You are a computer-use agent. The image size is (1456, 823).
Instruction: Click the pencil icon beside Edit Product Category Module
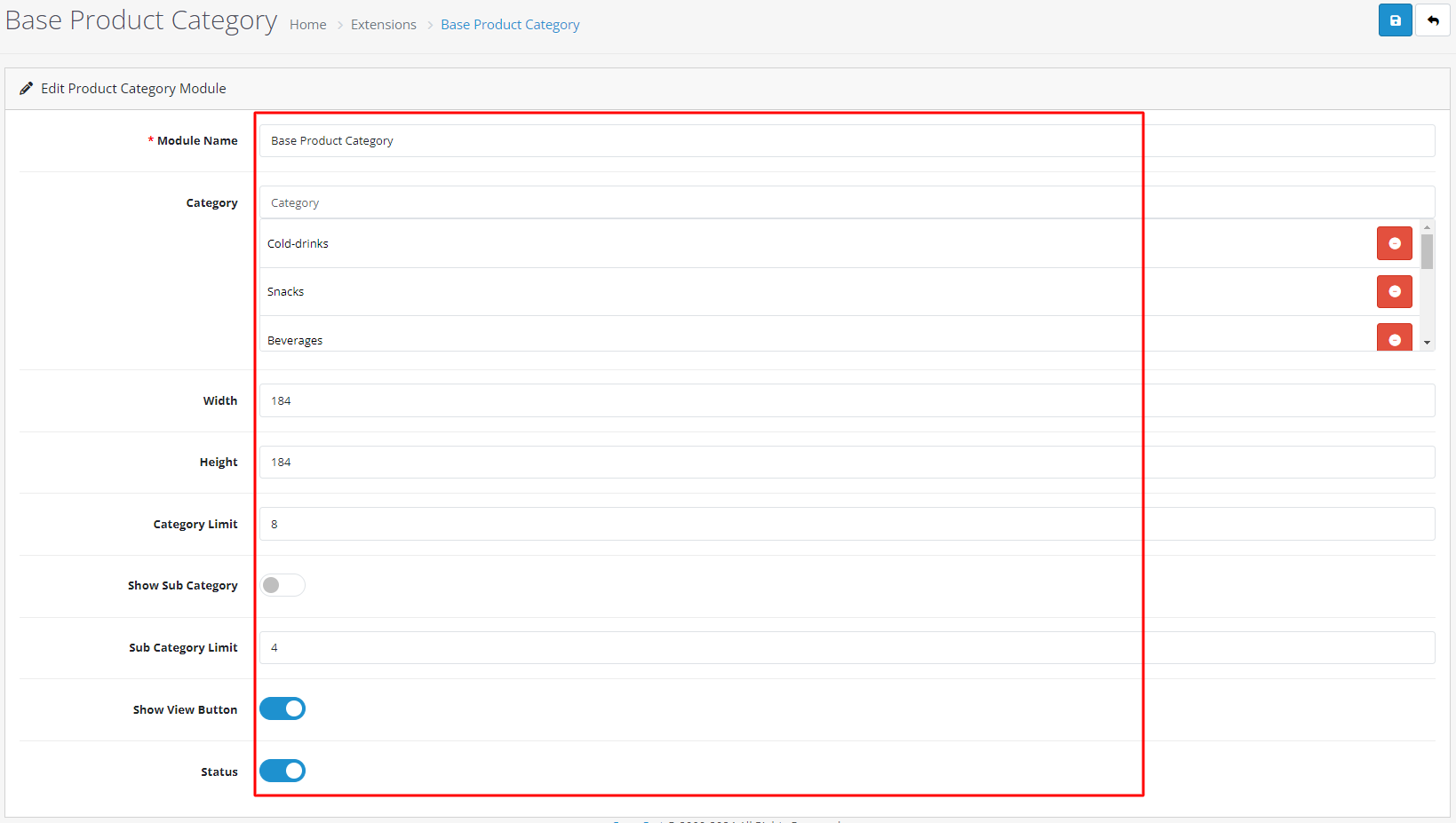[x=26, y=89]
